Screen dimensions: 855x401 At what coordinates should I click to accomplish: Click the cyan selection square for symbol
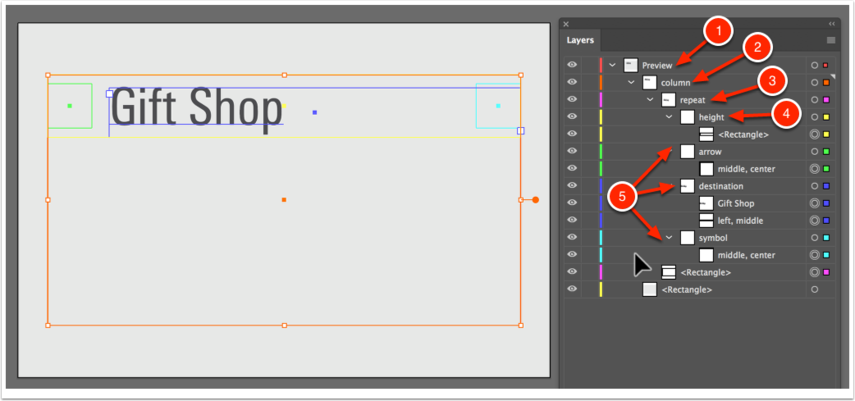[x=826, y=238]
